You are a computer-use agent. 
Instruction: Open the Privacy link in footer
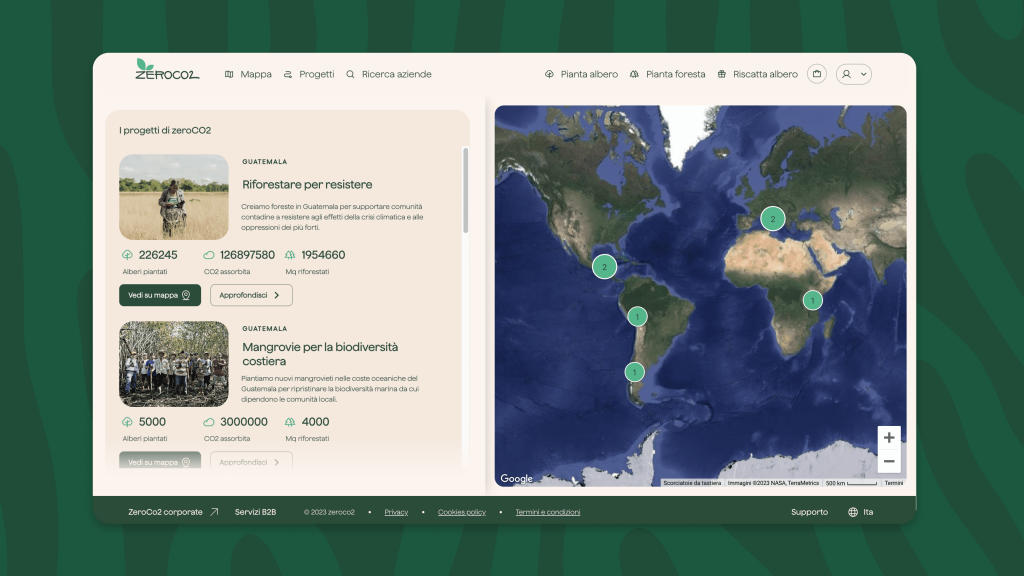pos(396,512)
